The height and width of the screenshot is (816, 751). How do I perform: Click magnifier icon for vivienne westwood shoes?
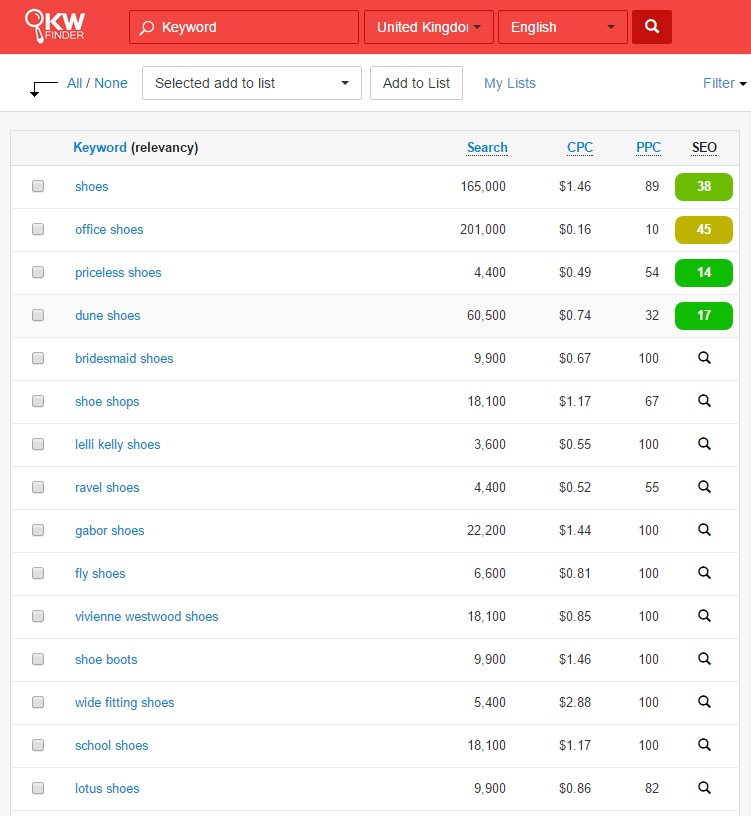[704, 616]
